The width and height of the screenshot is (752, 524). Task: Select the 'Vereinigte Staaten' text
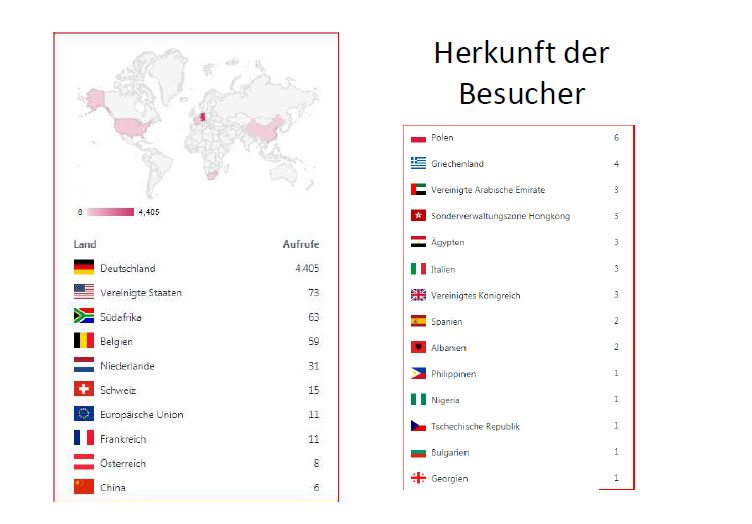tap(141, 292)
